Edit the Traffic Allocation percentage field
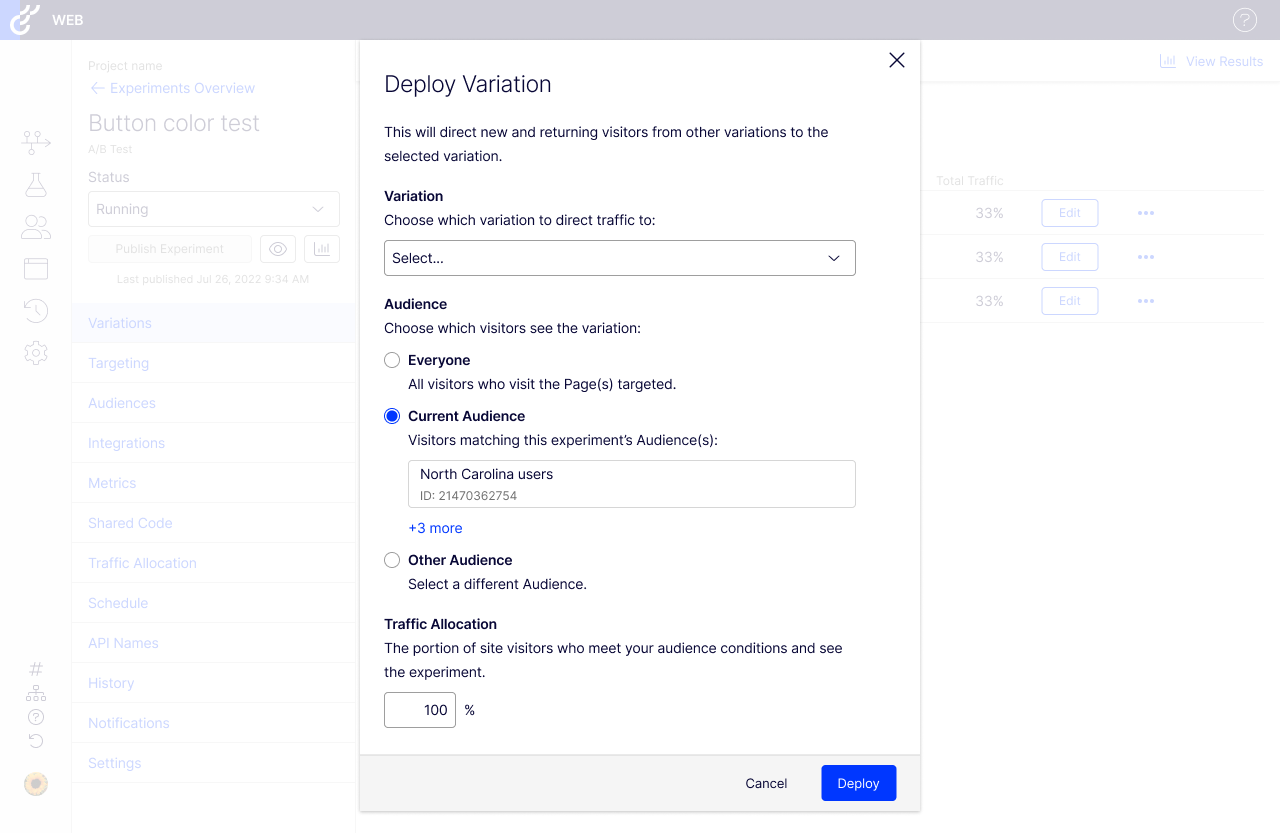The height and width of the screenshot is (835, 1280). pos(420,710)
